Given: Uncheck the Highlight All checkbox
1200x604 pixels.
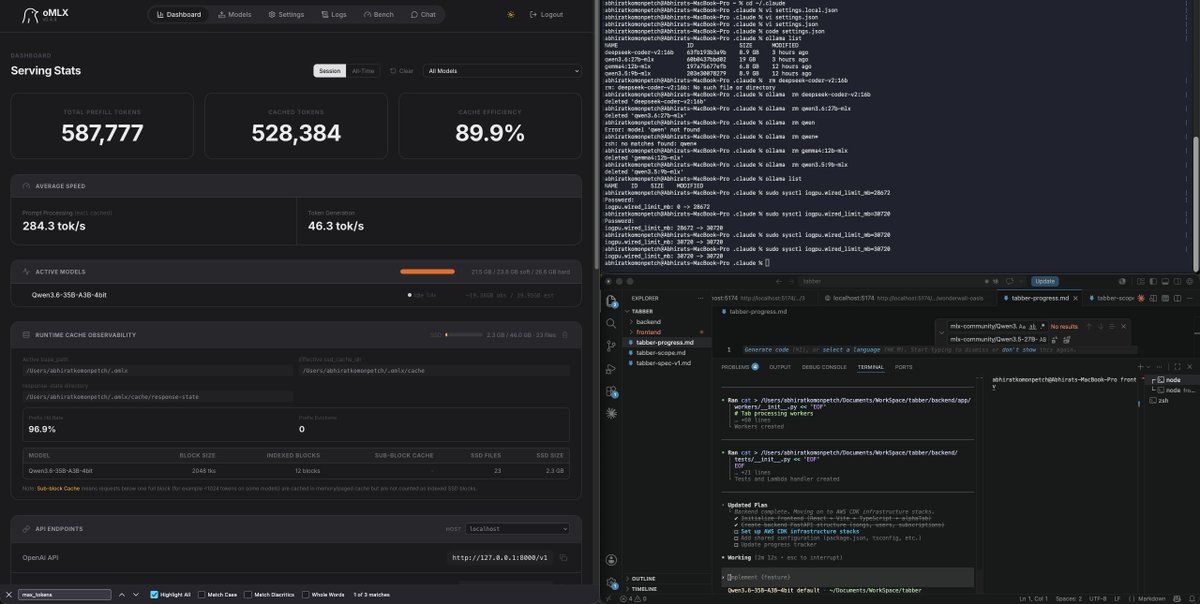Looking at the screenshot, I should (x=154, y=594).
